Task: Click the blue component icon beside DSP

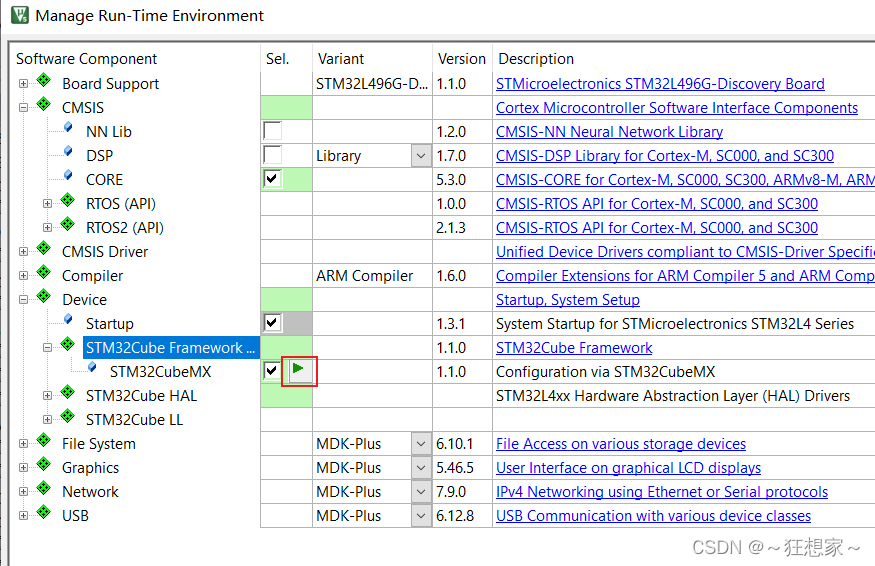Action: click(x=68, y=151)
